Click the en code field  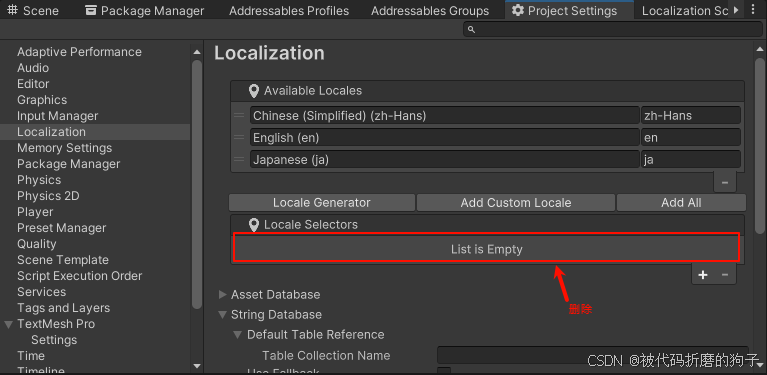691,137
